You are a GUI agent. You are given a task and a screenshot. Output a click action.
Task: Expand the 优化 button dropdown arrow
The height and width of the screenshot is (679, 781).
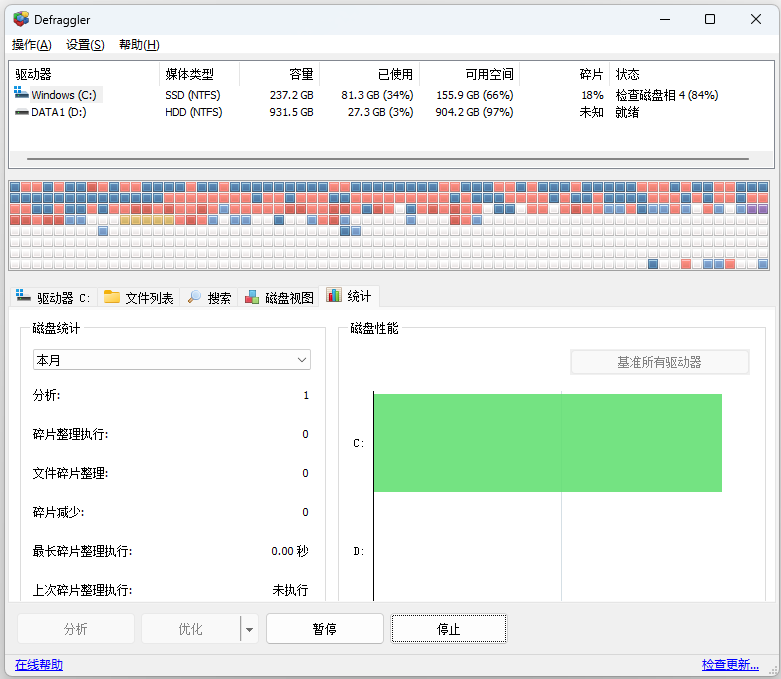(249, 629)
